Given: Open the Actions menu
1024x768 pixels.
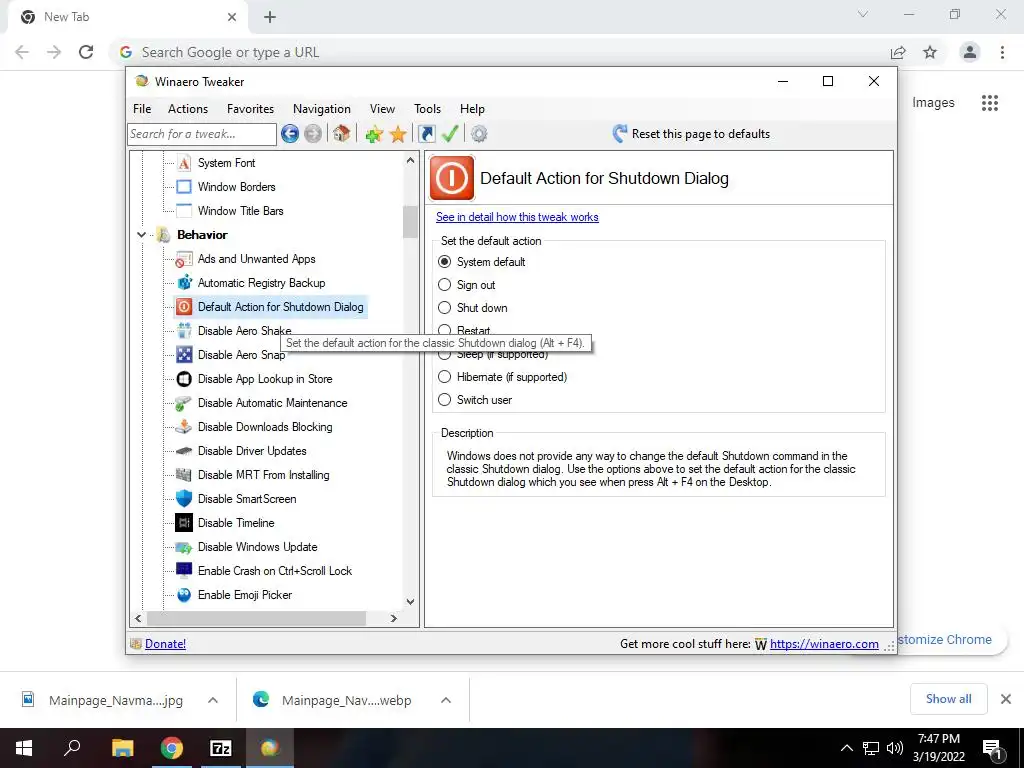Looking at the screenshot, I should point(188,109).
